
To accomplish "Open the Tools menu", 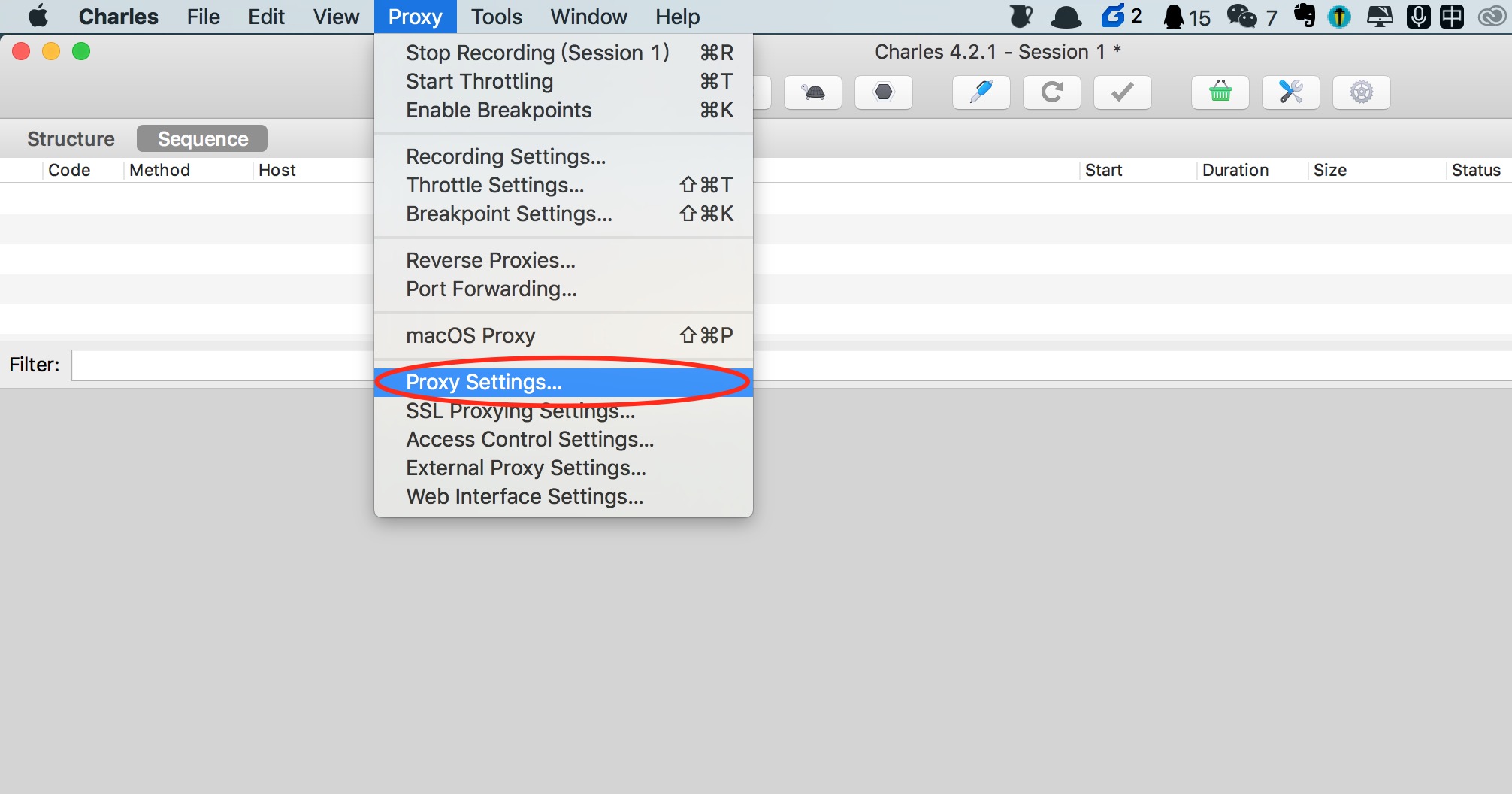I will point(496,17).
